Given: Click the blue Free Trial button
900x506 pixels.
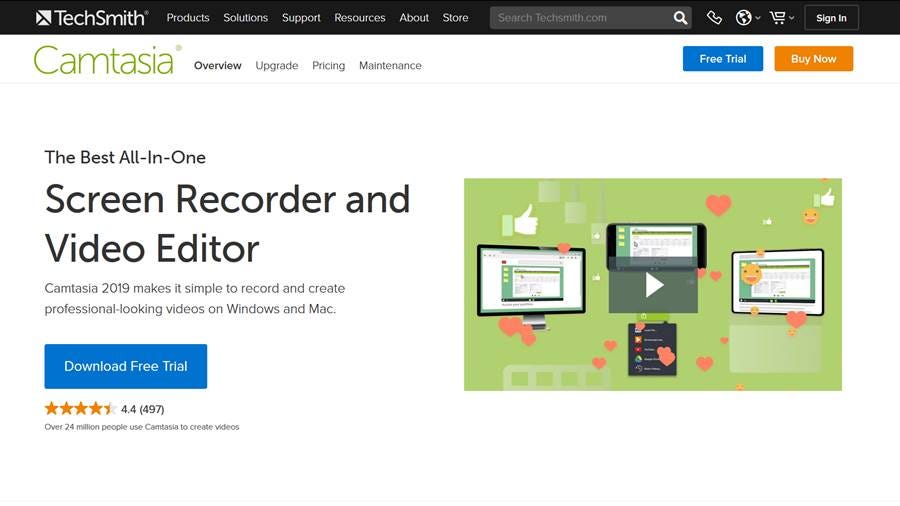Looking at the screenshot, I should point(723,59).
